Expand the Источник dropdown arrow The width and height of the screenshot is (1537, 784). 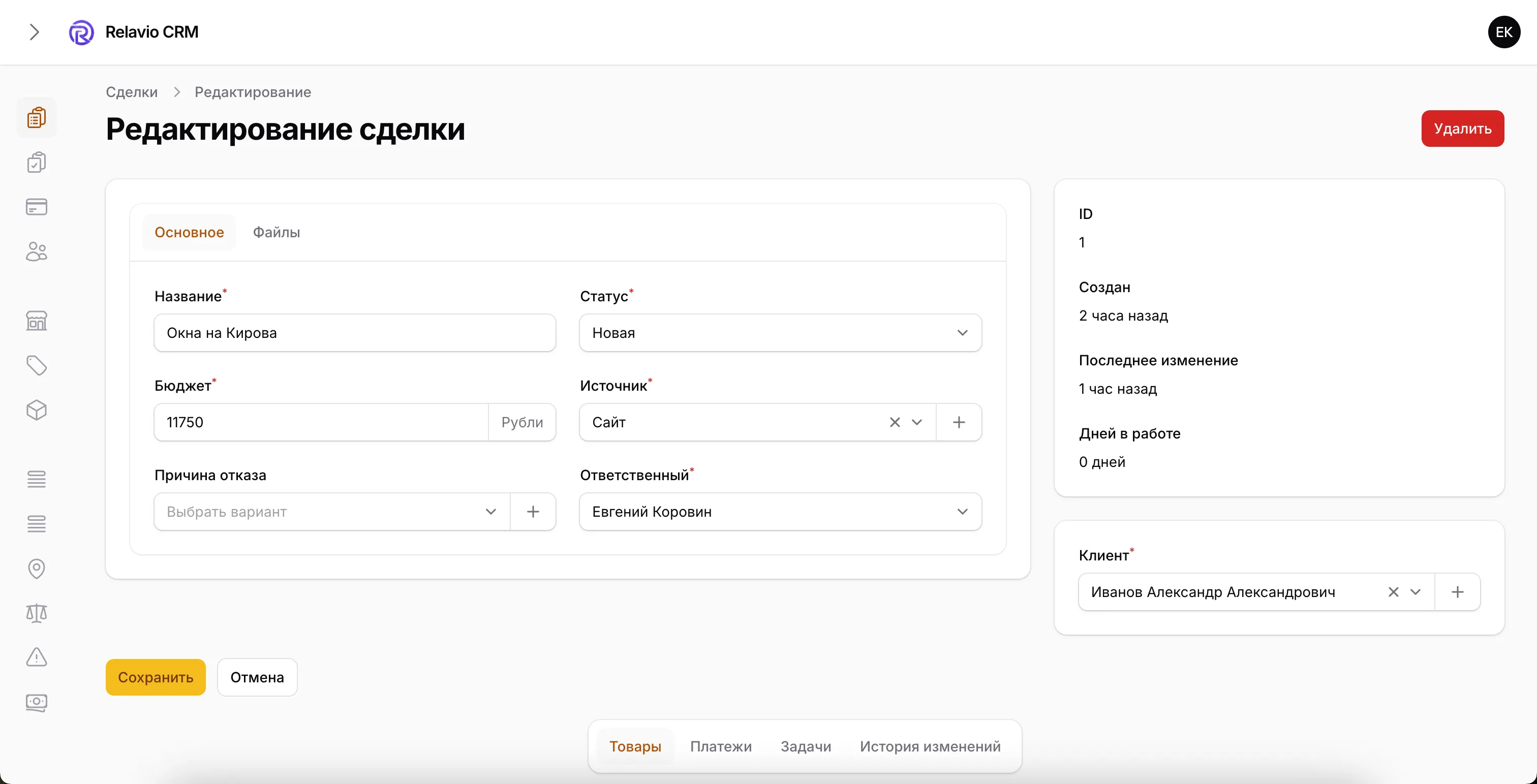pyautogui.click(x=917, y=422)
